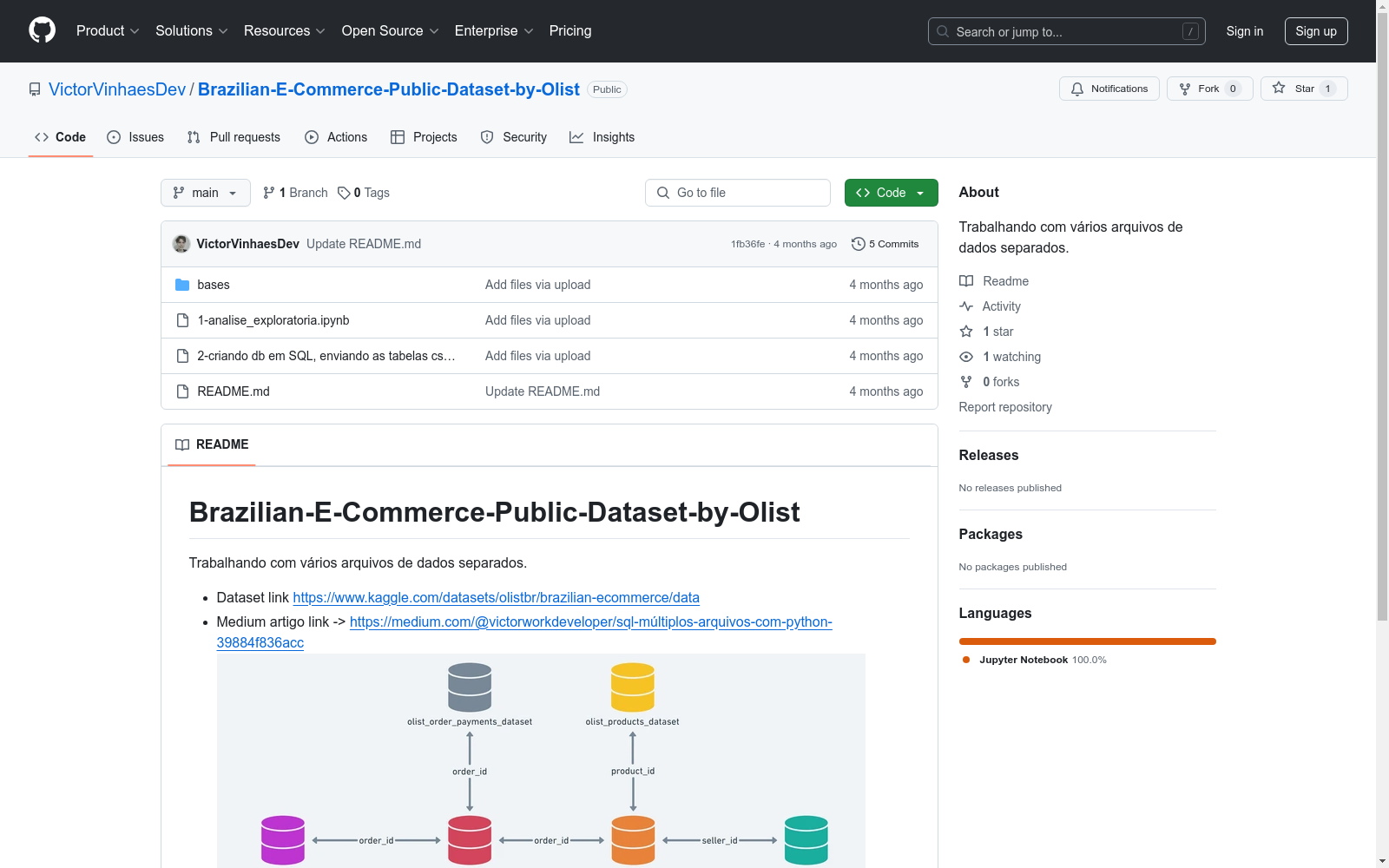Viewport: 1389px width, 868px height.
Task: Open the Packages heading link
Action: coord(991,534)
